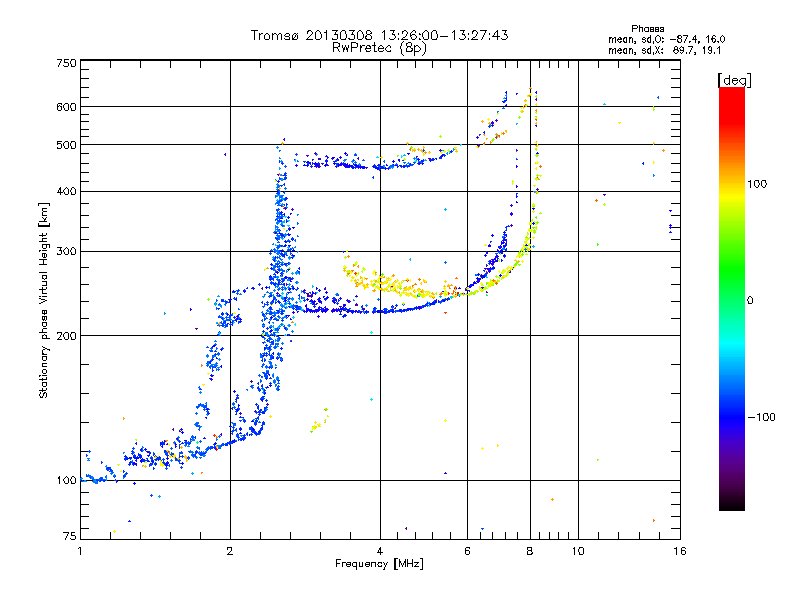Viewport: 800px width, 600px height.
Task: Click the x-axis tick label '16'
Action: tap(680, 551)
